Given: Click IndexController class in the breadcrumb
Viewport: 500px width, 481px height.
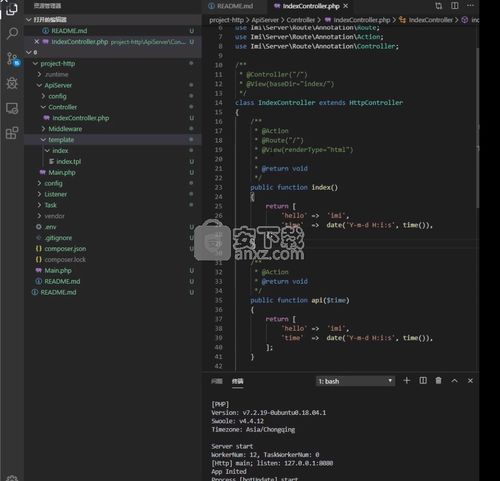Looking at the screenshot, I should (426, 20).
